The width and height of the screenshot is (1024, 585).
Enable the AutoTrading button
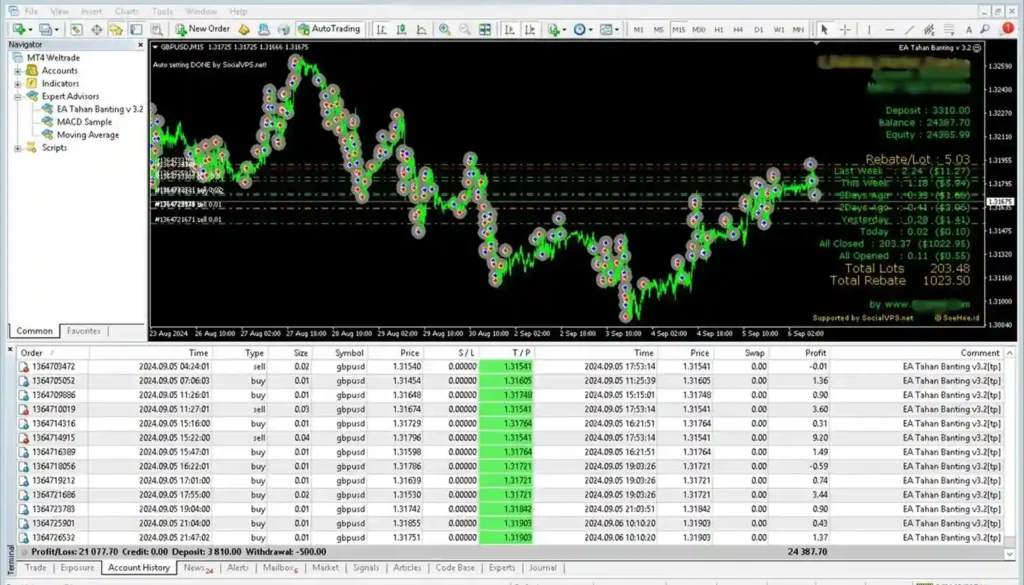click(330, 29)
